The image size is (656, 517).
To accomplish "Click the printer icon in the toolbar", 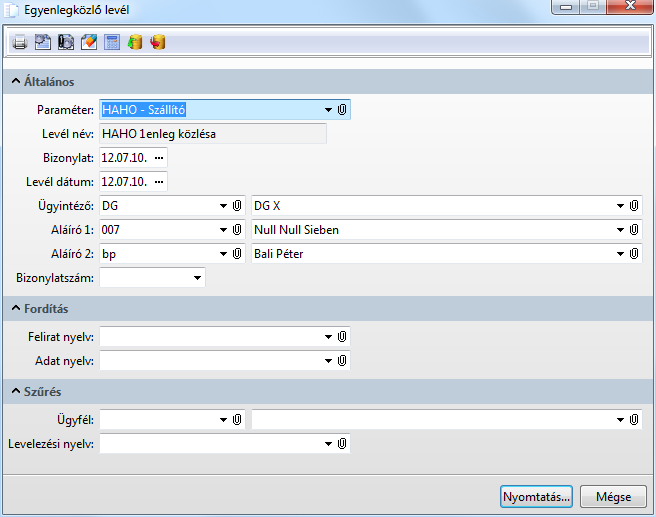I will (20, 42).
